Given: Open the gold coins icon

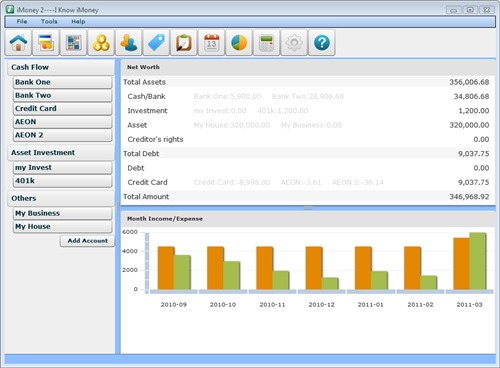Looking at the screenshot, I should (x=101, y=43).
